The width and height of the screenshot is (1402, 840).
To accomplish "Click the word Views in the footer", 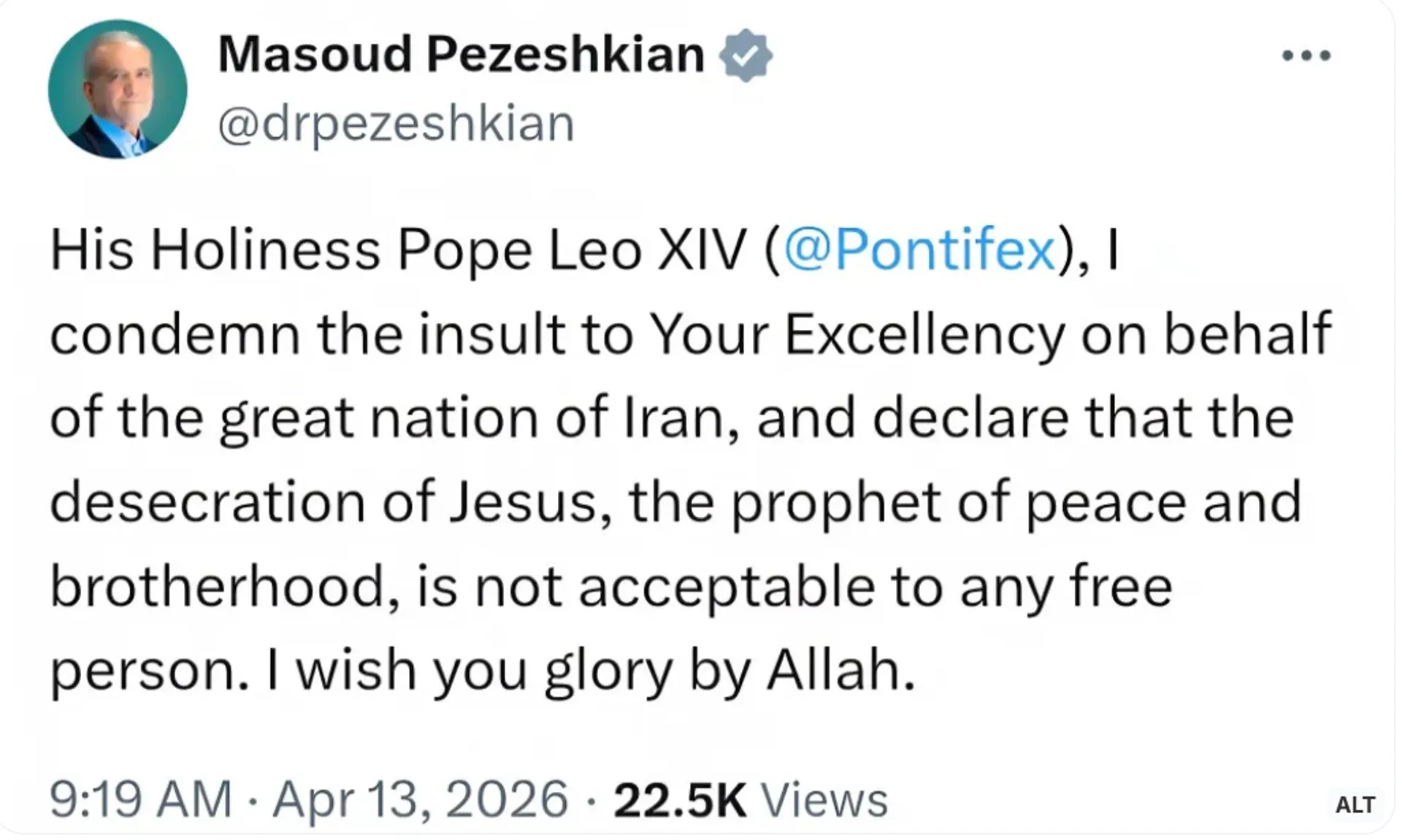I will click(824, 801).
